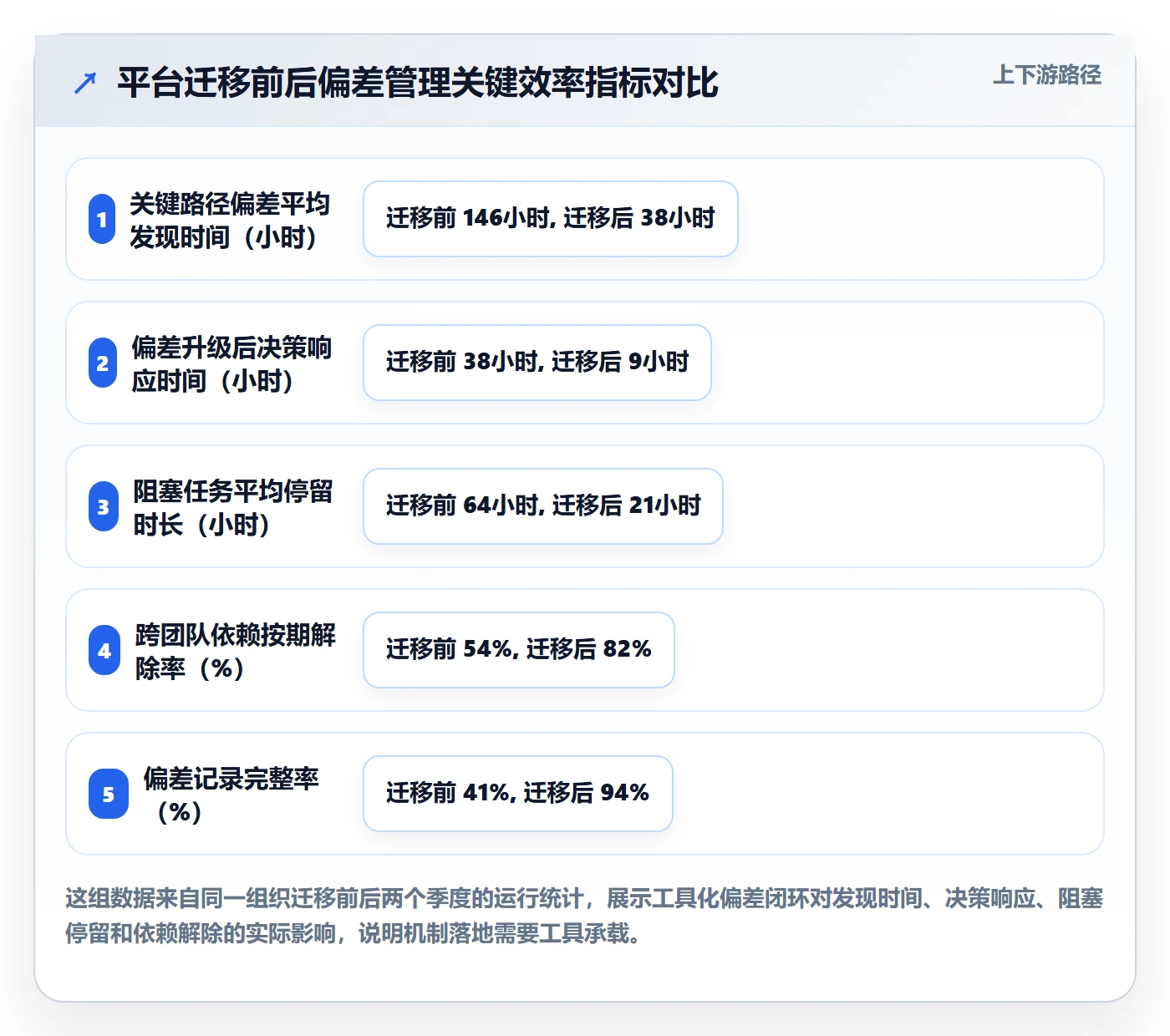
Task: Click the value box 迁移前 146小时, 迁移后 38小时
Action: [x=551, y=219]
